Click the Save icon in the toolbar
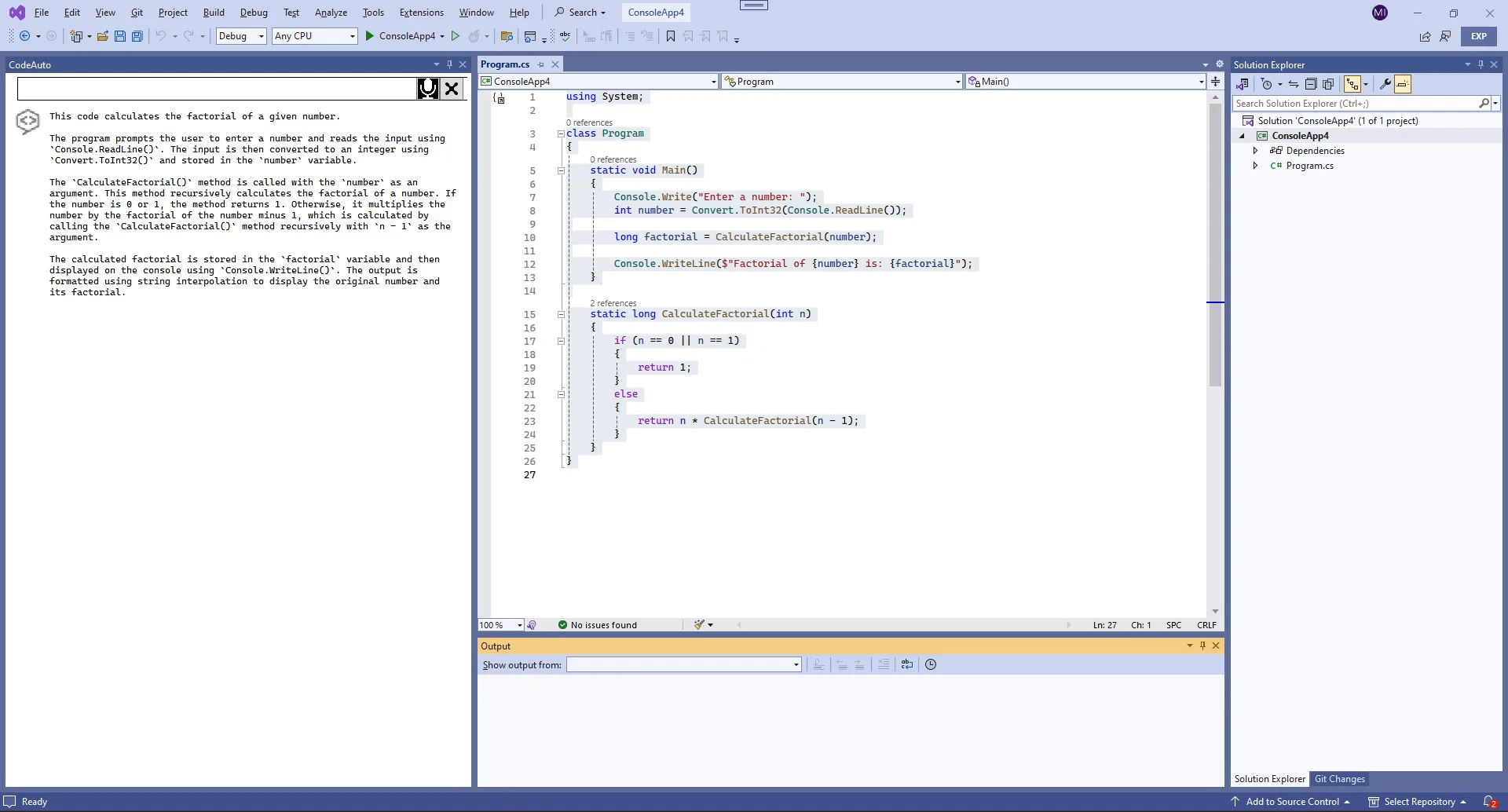Screen dimensions: 1508x812 pyautogui.click(x=120, y=36)
